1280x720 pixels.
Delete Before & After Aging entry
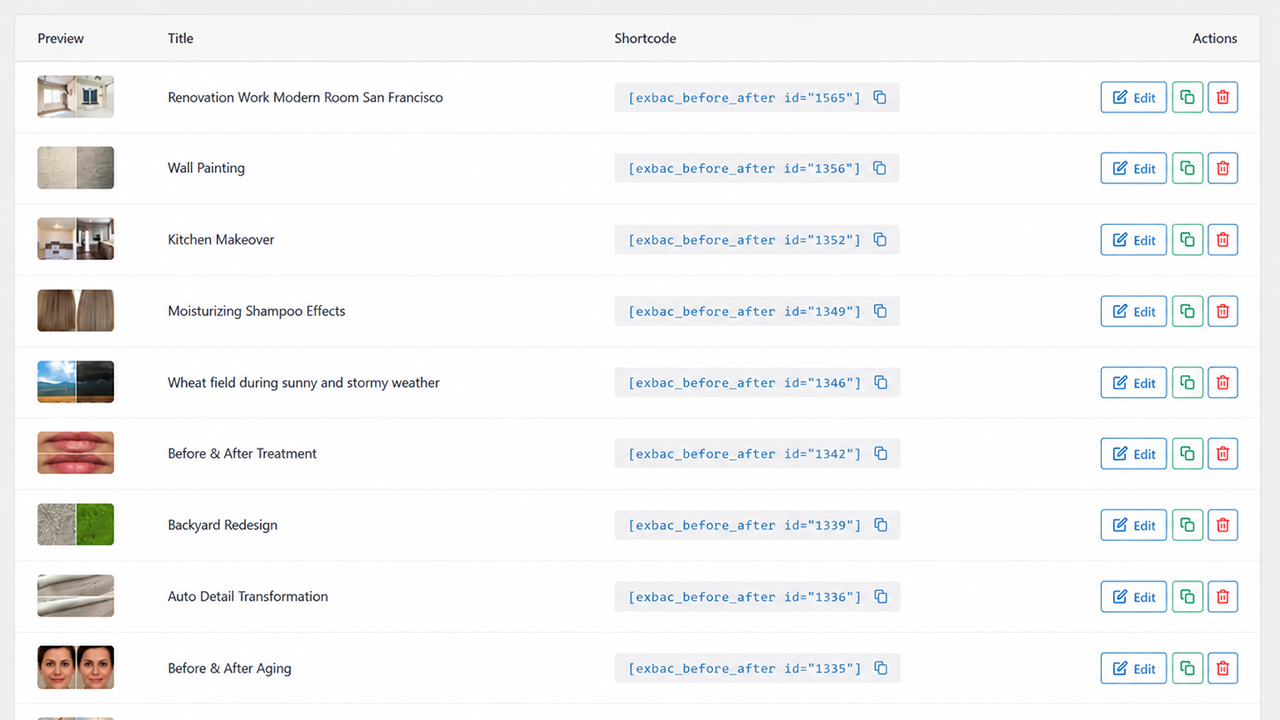coord(1223,668)
